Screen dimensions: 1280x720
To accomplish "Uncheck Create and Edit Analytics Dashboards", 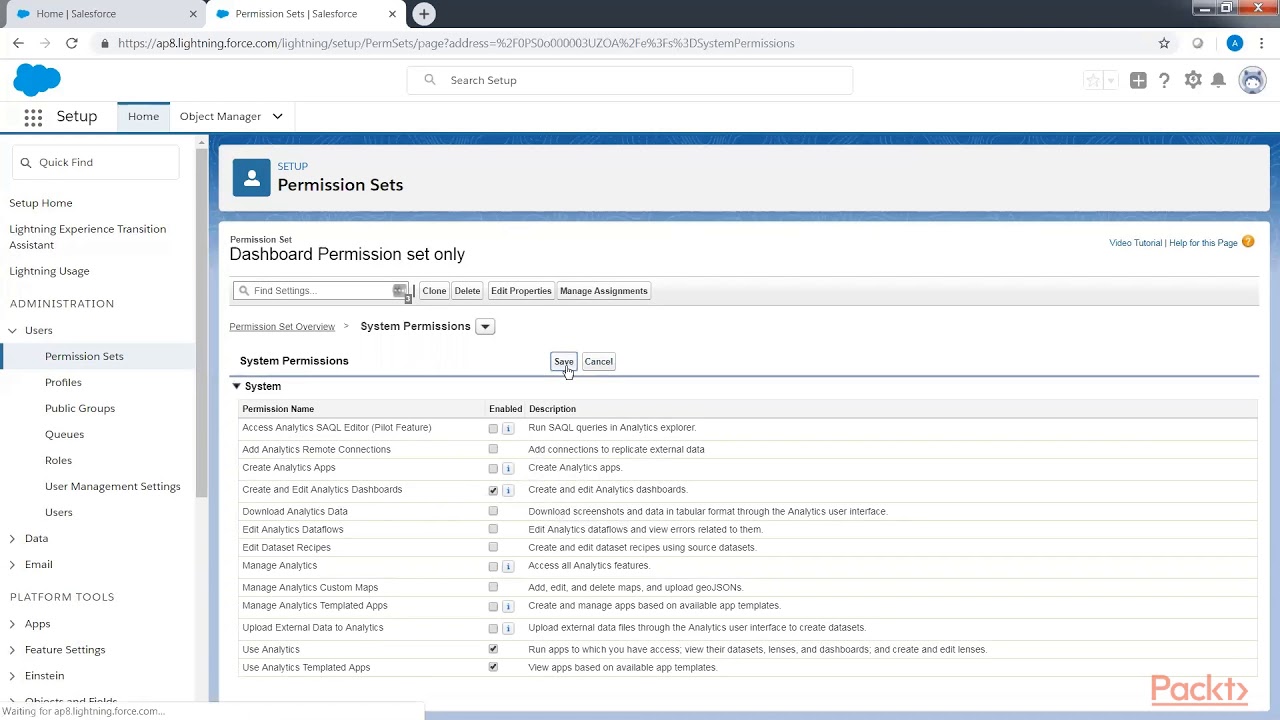I will click(493, 490).
